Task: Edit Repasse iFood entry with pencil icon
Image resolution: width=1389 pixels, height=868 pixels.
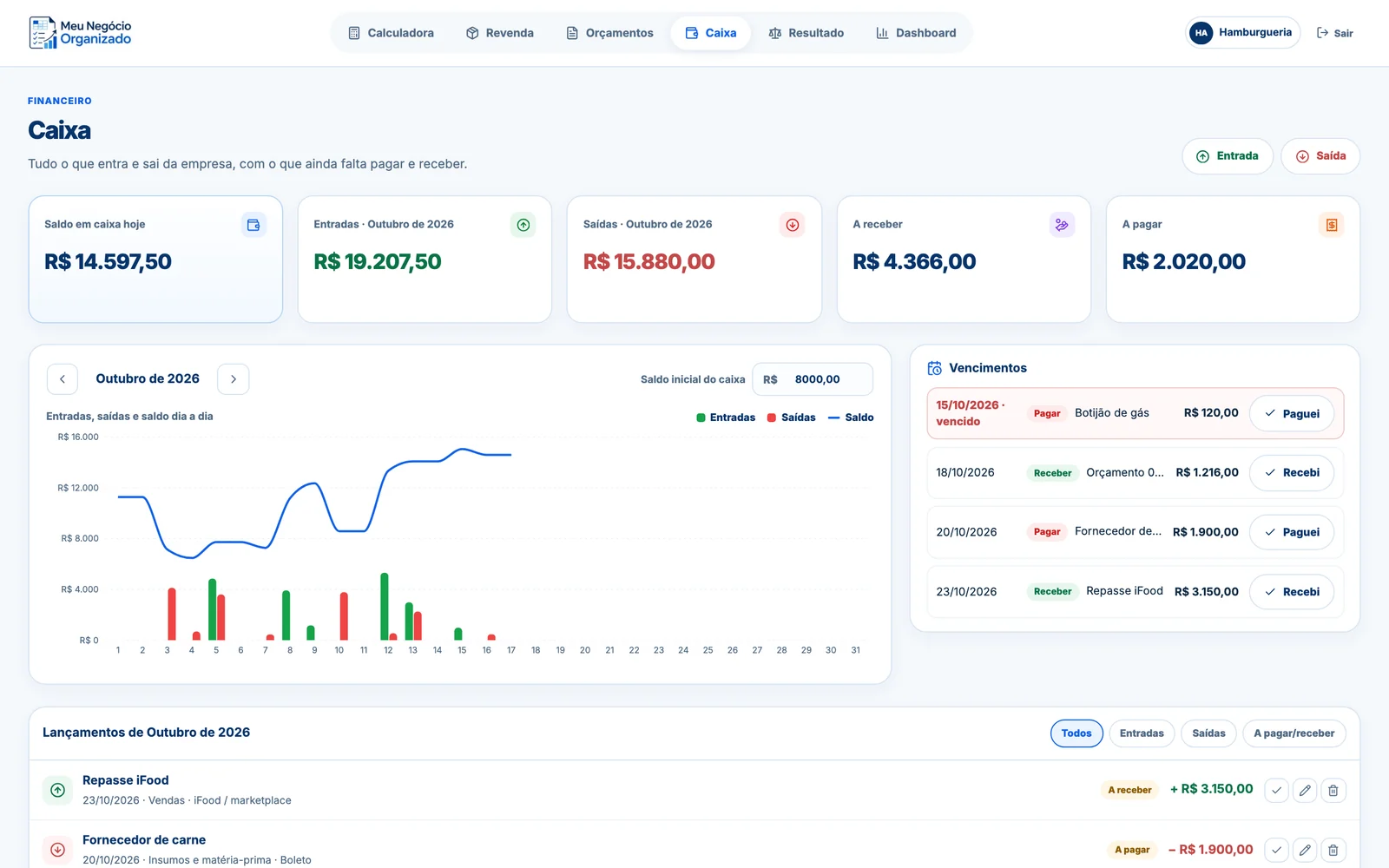Action: (1305, 790)
